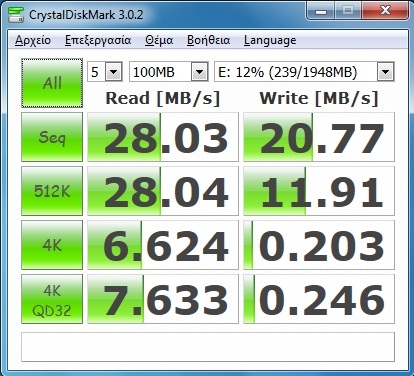This screenshot has width=414, height=376.
Task: Click 4K write result 0.203
Action: (x=319, y=245)
